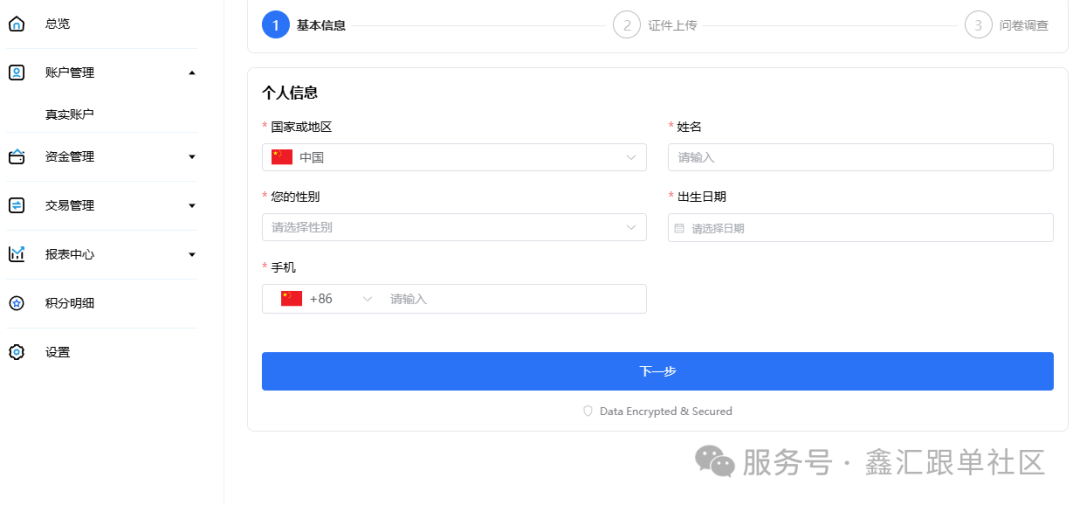Open the 请选择性别 gender dropdown
Screen dimensions: 1080x505
(454, 227)
